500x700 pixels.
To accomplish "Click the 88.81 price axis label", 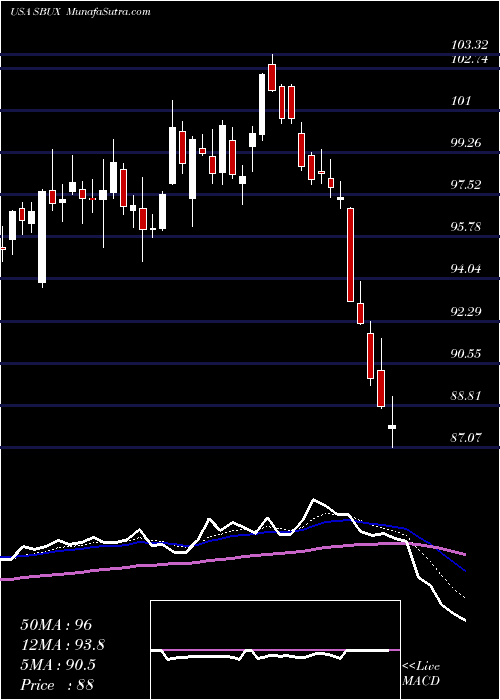I will [466, 395].
